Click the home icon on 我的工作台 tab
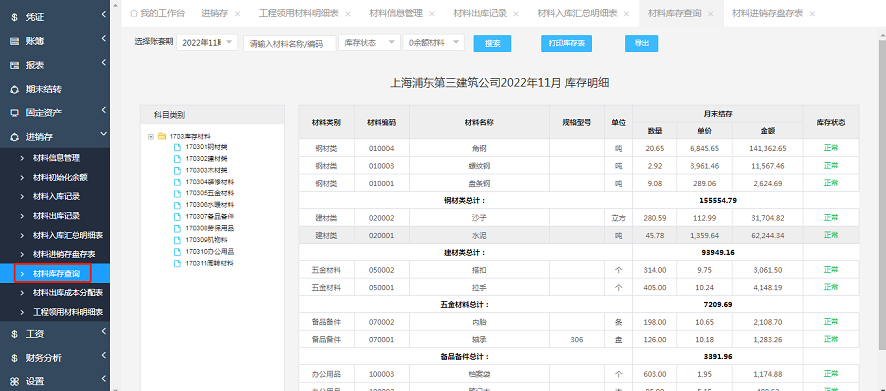This screenshot has height=391, width=886. (134, 13)
